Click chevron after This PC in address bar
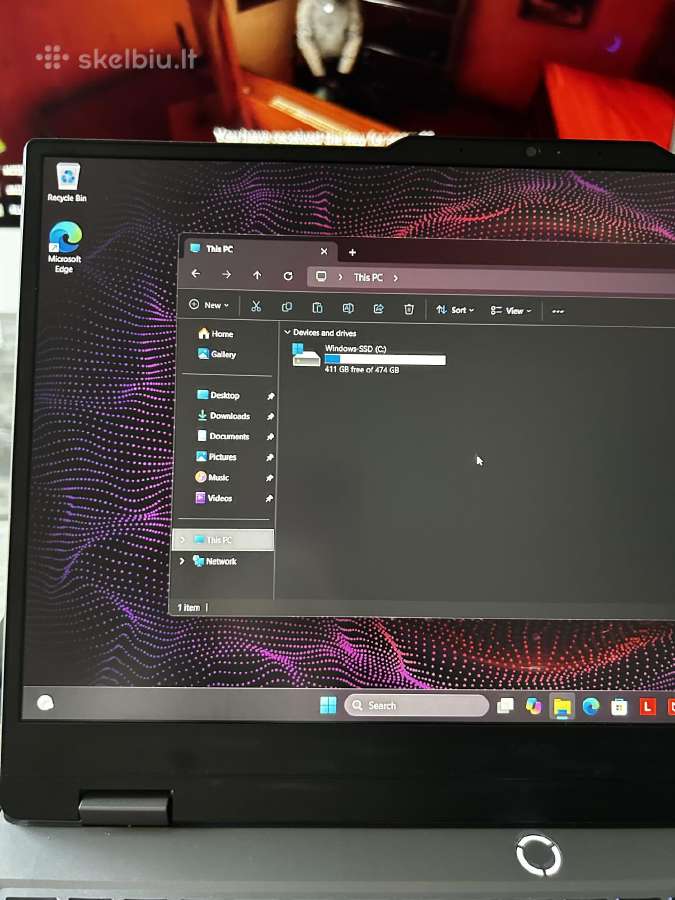Screen dimensions: 675x900 point(395,278)
